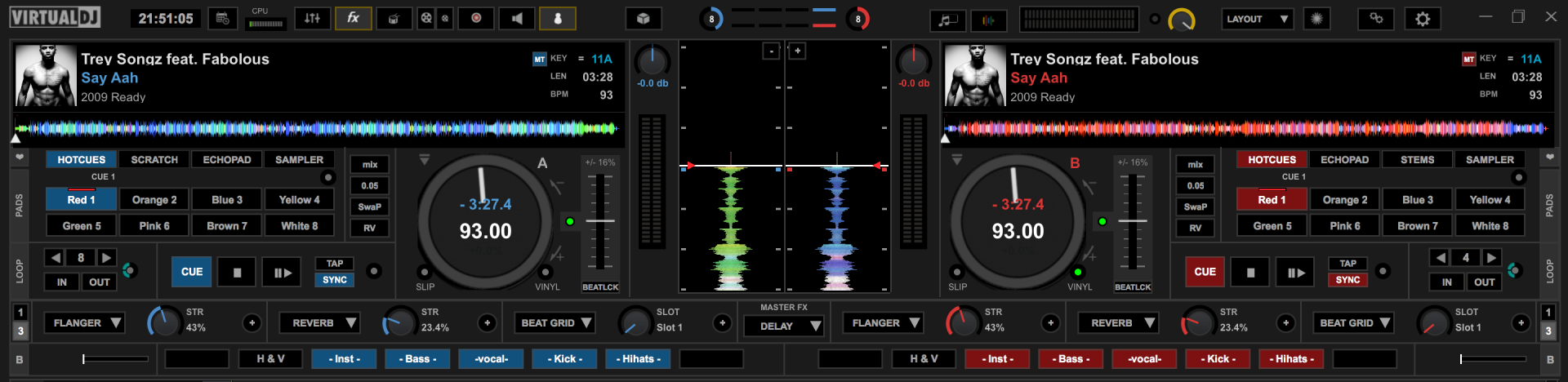
Task: Open the BEAT GRID dropdown on deck B
Action: pos(1353,323)
